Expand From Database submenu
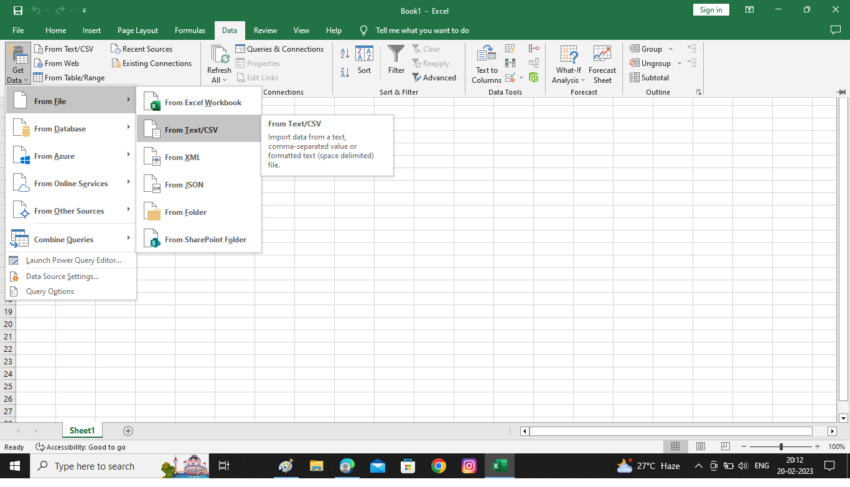The width and height of the screenshot is (850, 487). click(71, 129)
